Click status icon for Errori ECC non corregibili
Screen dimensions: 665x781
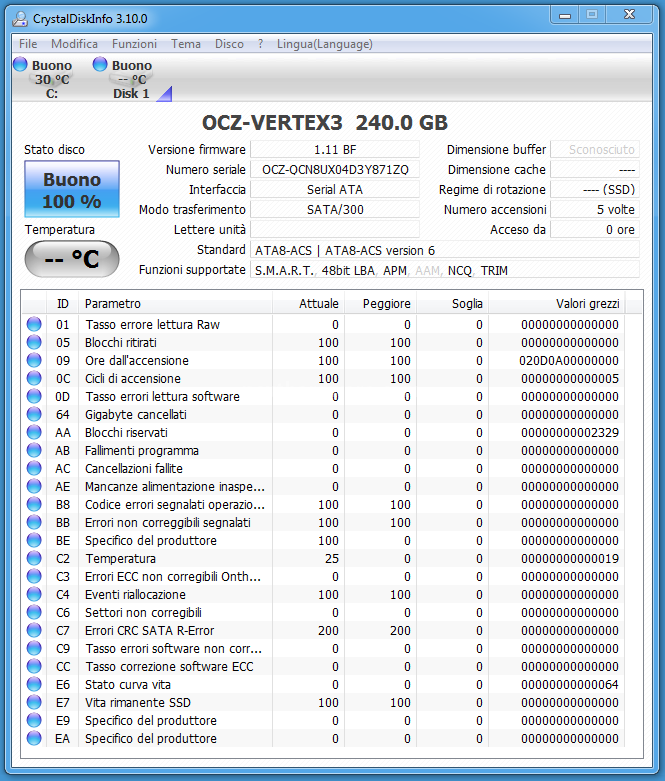(x=34, y=576)
